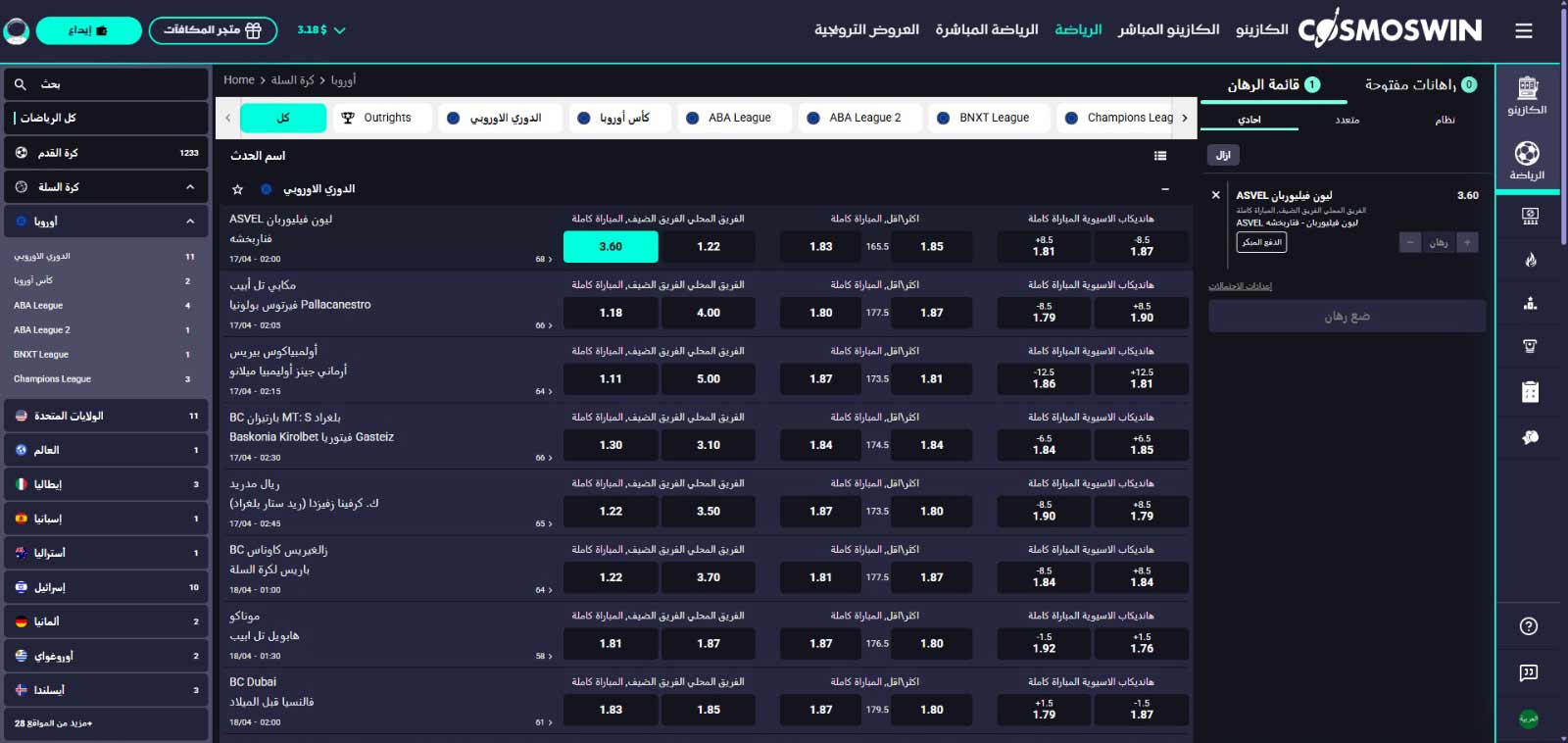
Task: Click the place bet button
Action: click(x=1347, y=317)
